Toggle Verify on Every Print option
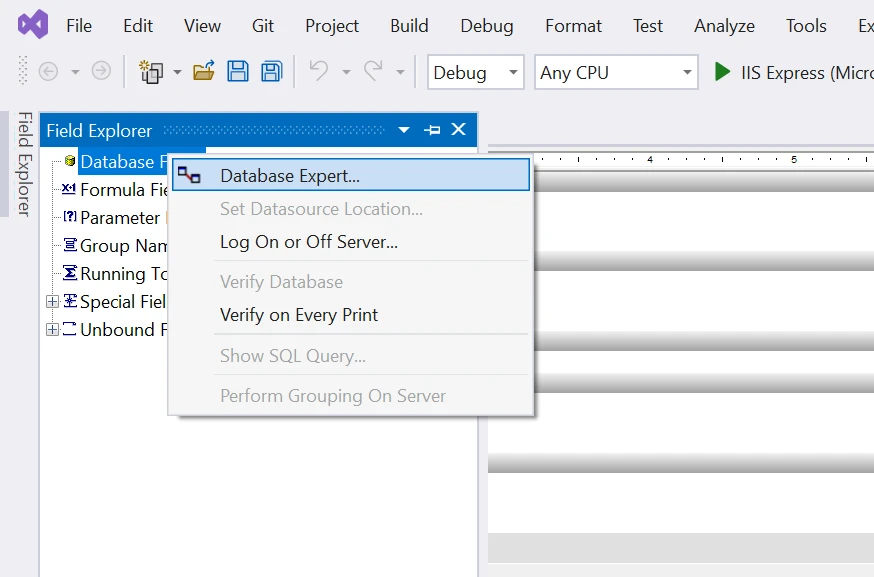The image size is (874, 577). tap(299, 315)
